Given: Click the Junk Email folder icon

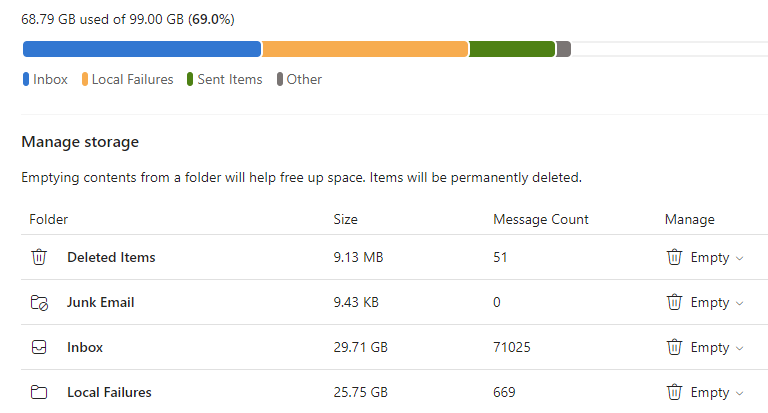Looking at the screenshot, I should 39,302.
